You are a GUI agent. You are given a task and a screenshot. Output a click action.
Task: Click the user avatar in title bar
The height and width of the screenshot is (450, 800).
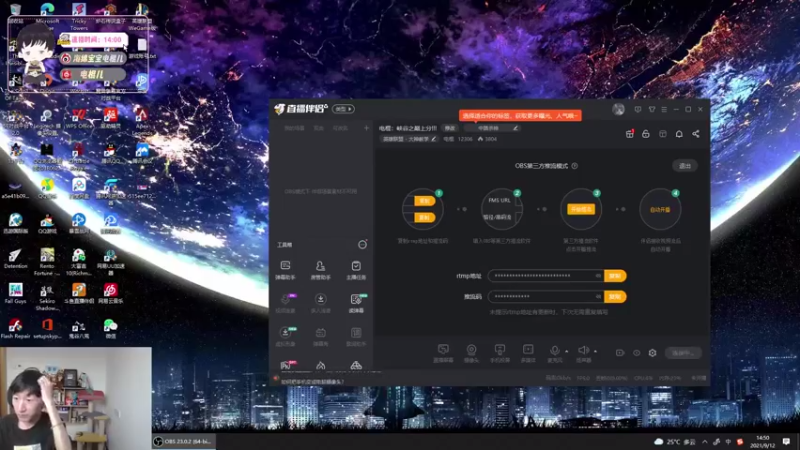click(x=618, y=109)
